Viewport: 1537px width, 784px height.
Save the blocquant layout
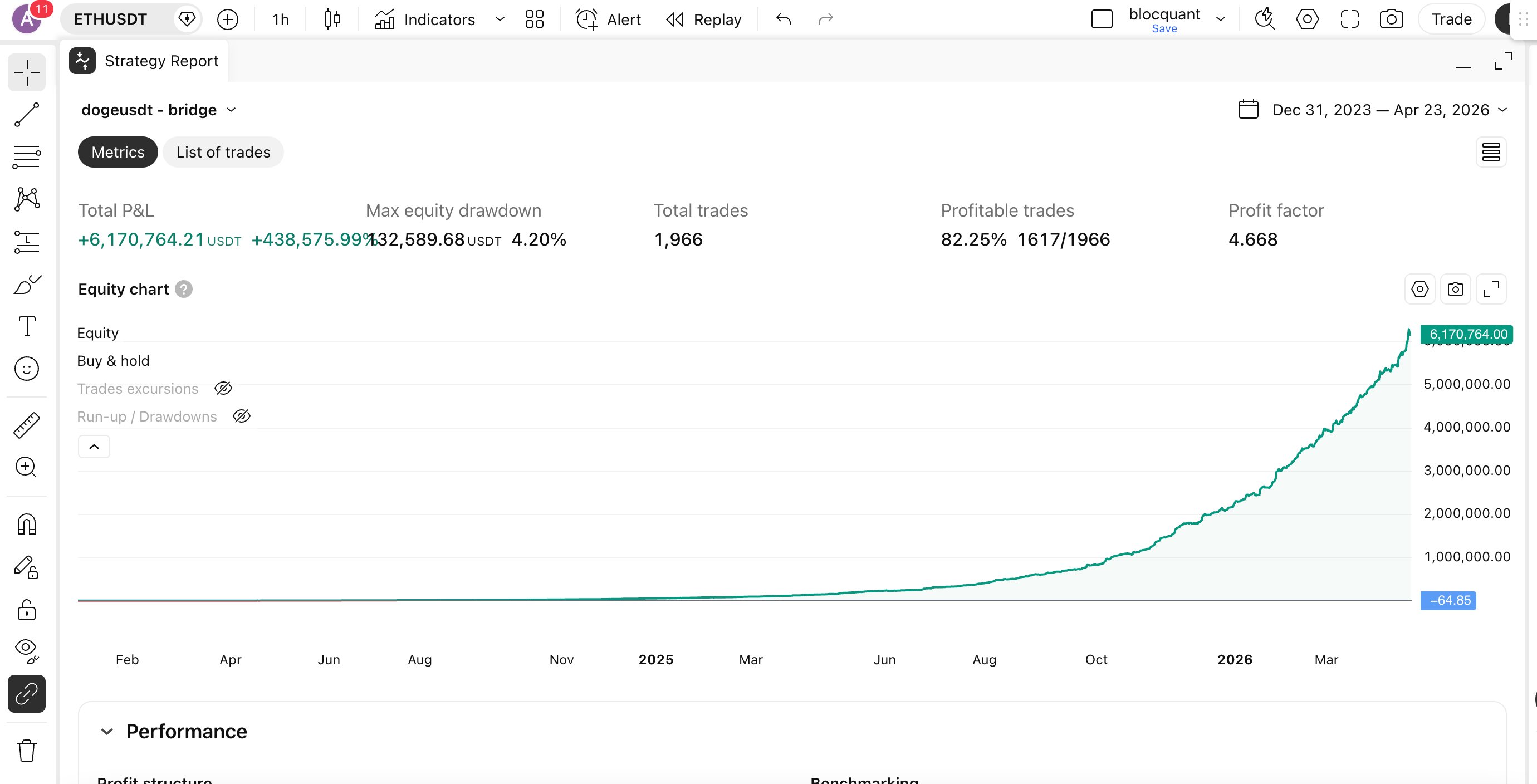tap(1164, 28)
